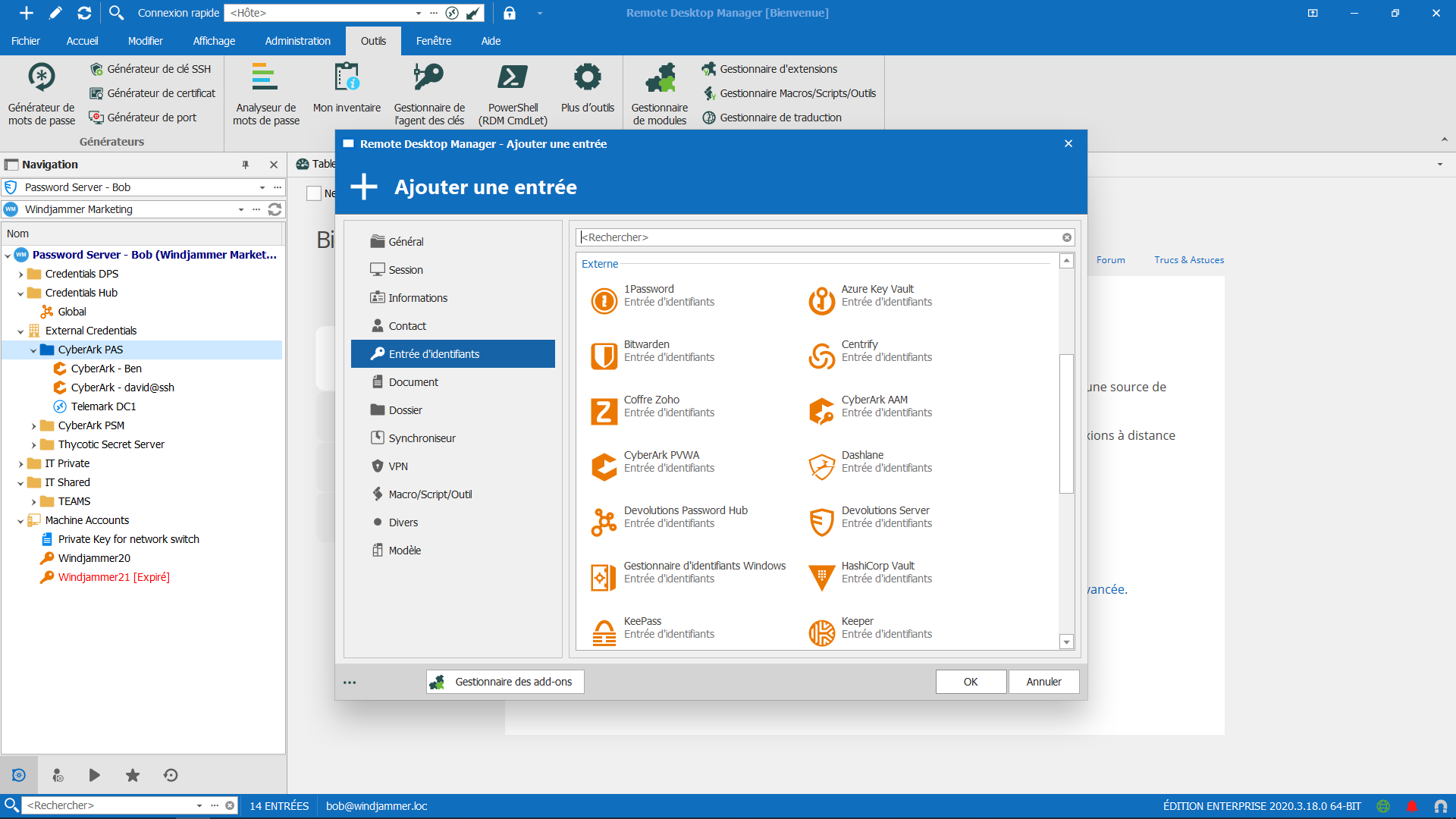
Task: Select Windjammer Marketing datasource dropdown
Action: click(241, 209)
